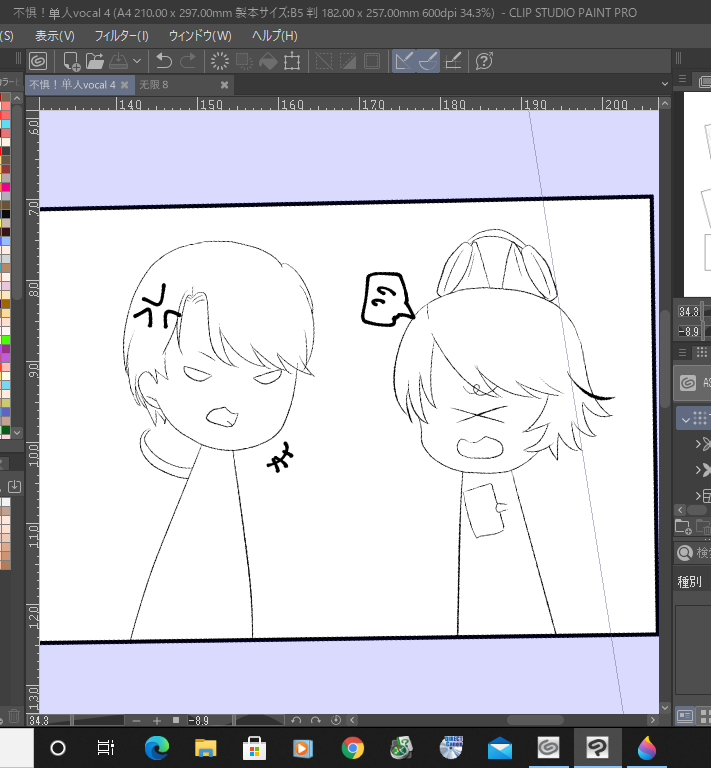Open File Explorer from taskbar

click(x=205, y=748)
